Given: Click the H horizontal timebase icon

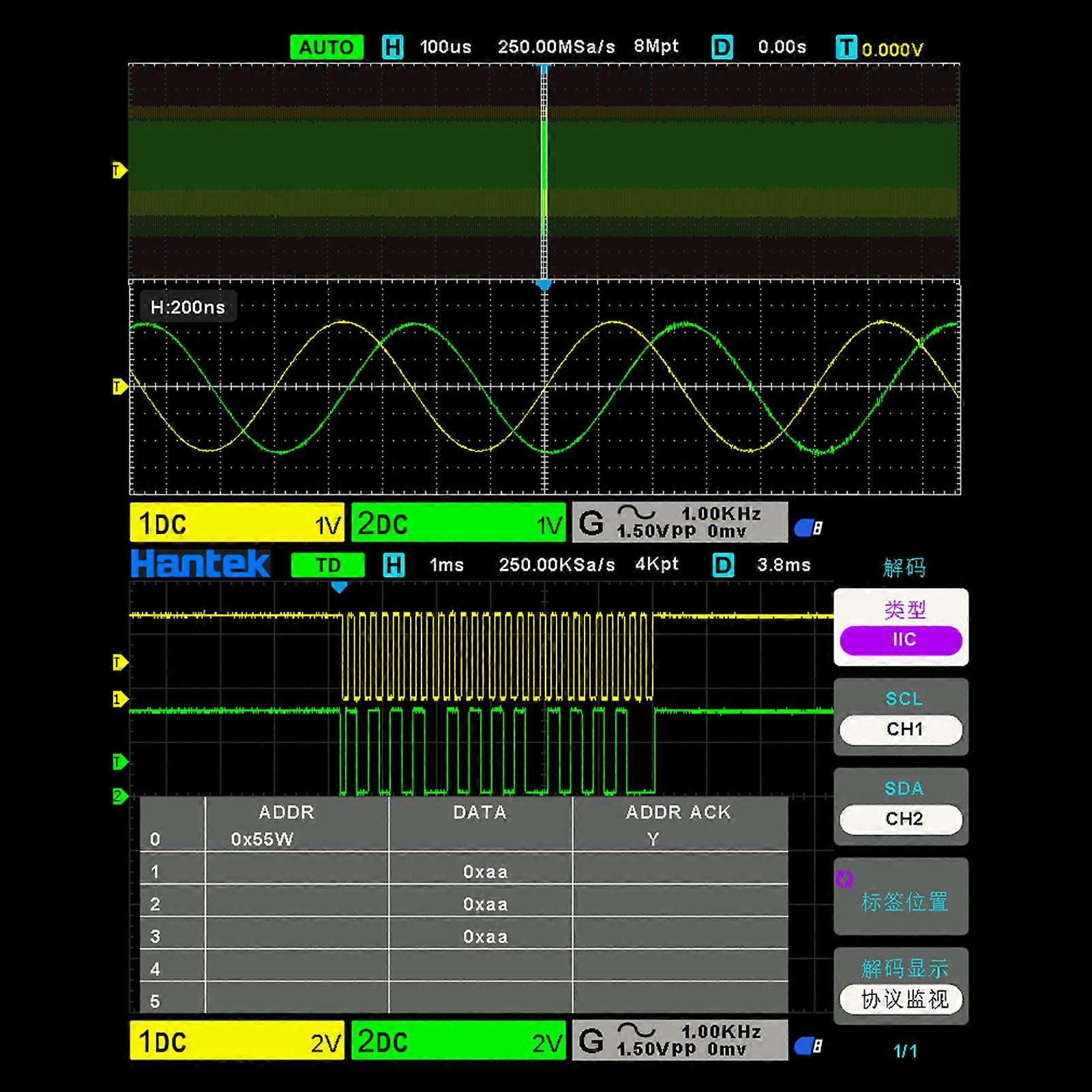Looking at the screenshot, I should point(392,46).
